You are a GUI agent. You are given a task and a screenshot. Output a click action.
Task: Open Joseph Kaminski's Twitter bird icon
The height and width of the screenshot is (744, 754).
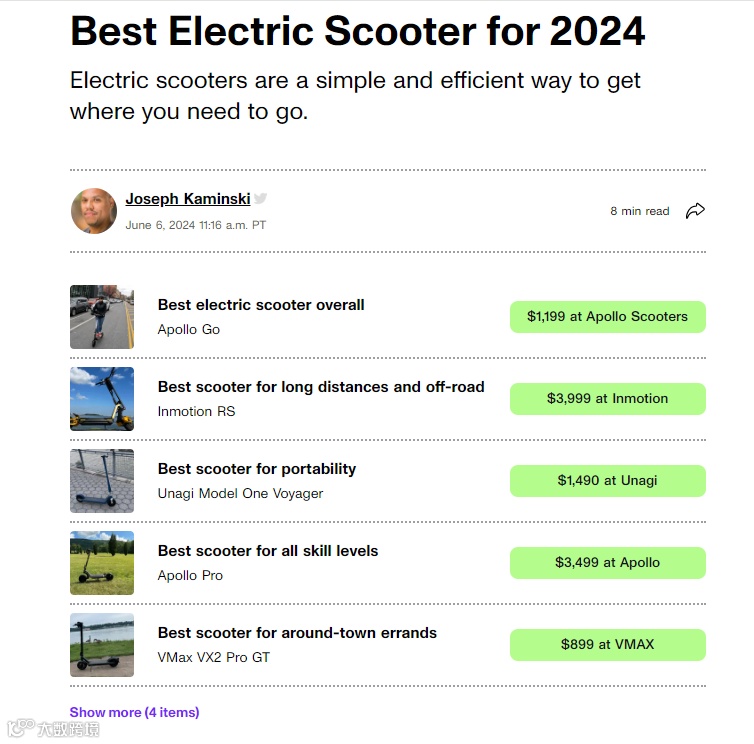pyautogui.click(x=261, y=199)
